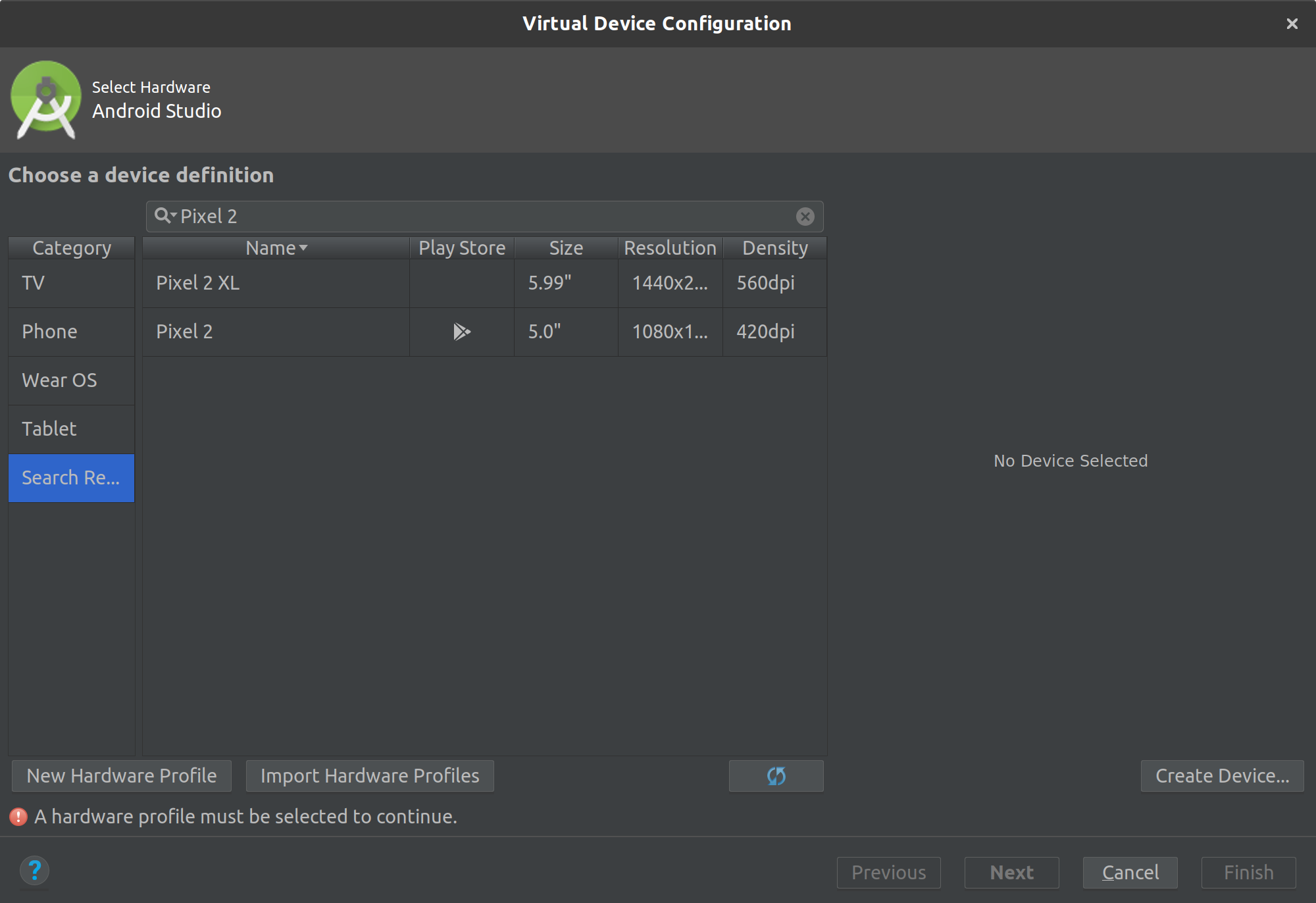The width and height of the screenshot is (1316, 903).
Task: Switch to the Phone category
Action: (x=70, y=332)
